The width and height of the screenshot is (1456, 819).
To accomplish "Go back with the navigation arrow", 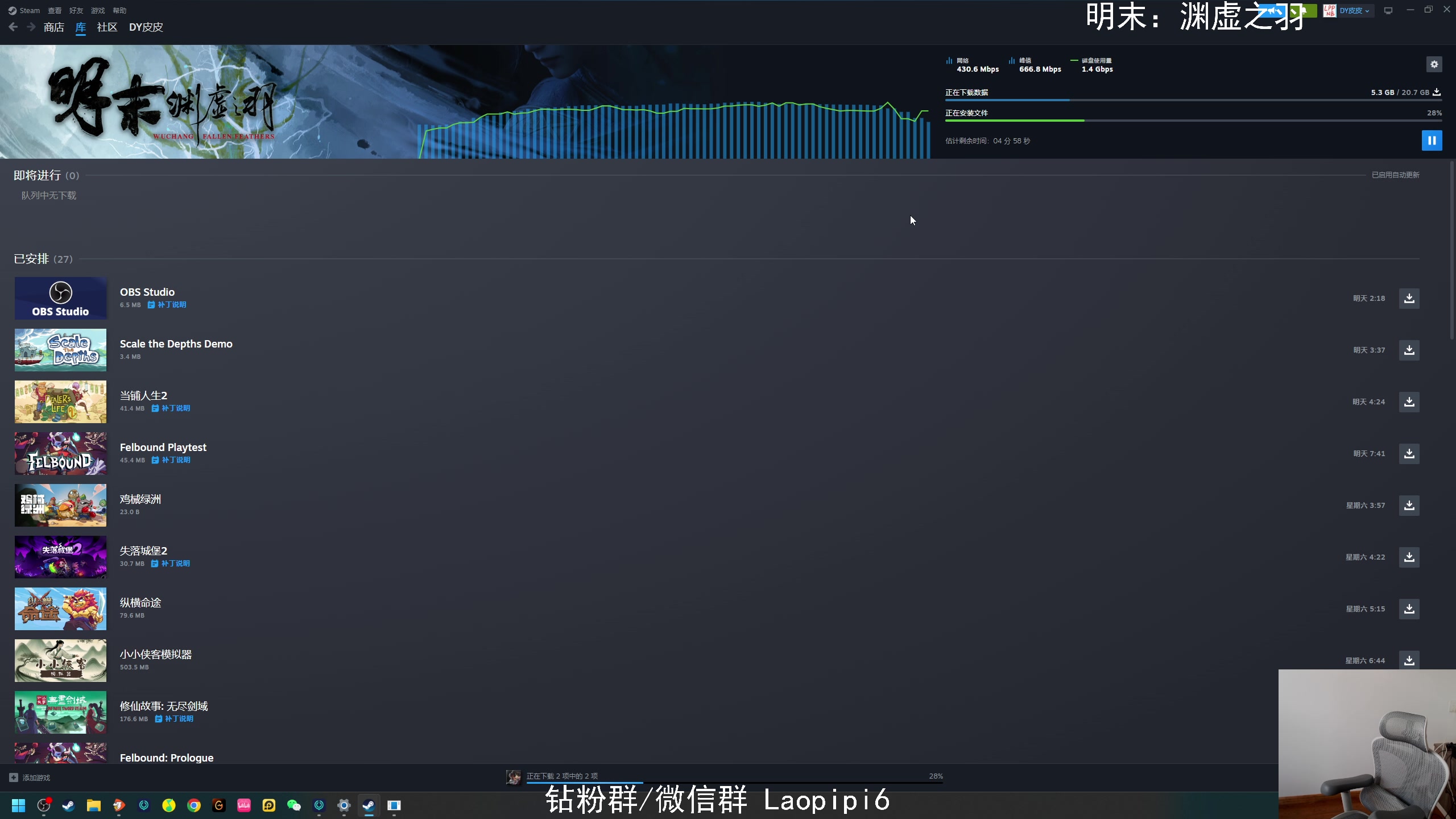I will 13,27.
